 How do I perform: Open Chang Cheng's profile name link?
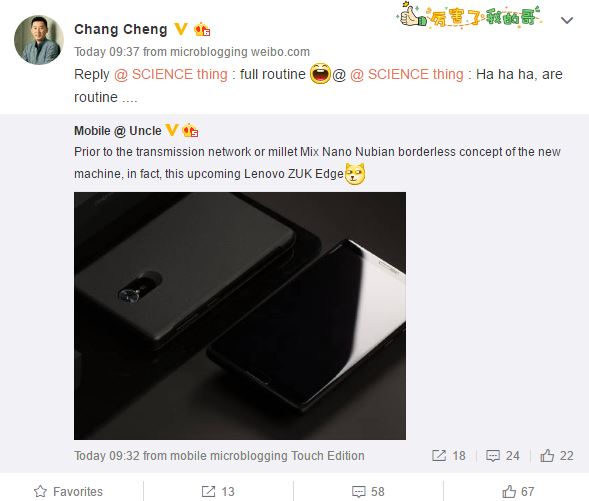click(x=121, y=30)
